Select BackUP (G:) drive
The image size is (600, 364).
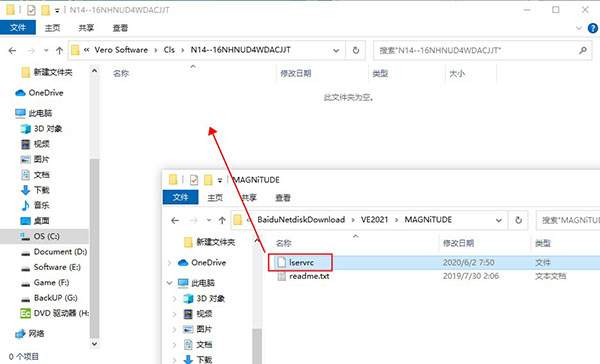tap(49, 298)
